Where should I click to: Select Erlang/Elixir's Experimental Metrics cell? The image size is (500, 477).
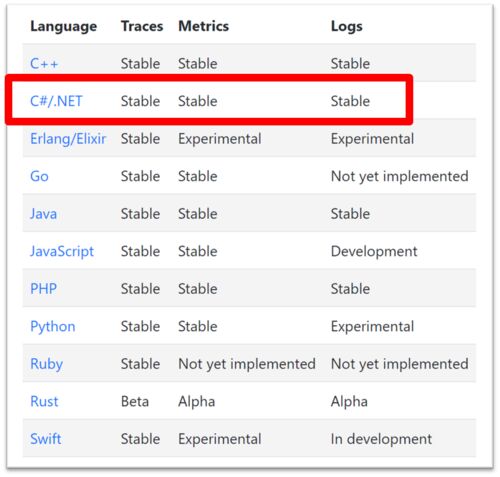(x=220, y=139)
